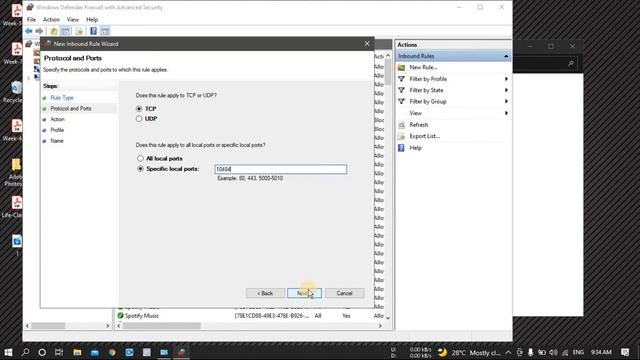Click the Up one level folder icon

click(x=54, y=31)
